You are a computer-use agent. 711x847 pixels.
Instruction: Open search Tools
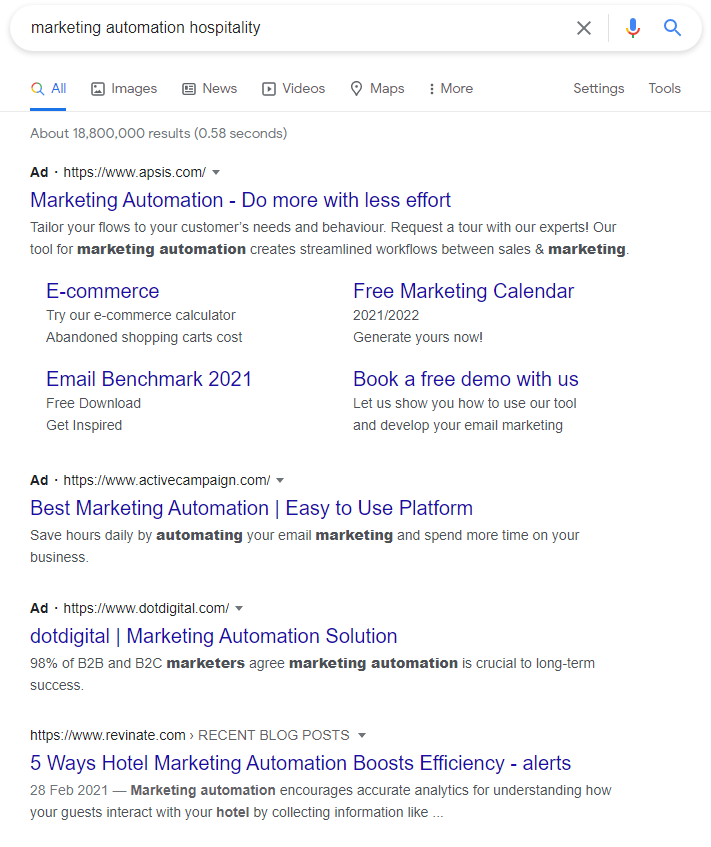click(x=664, y=89)
